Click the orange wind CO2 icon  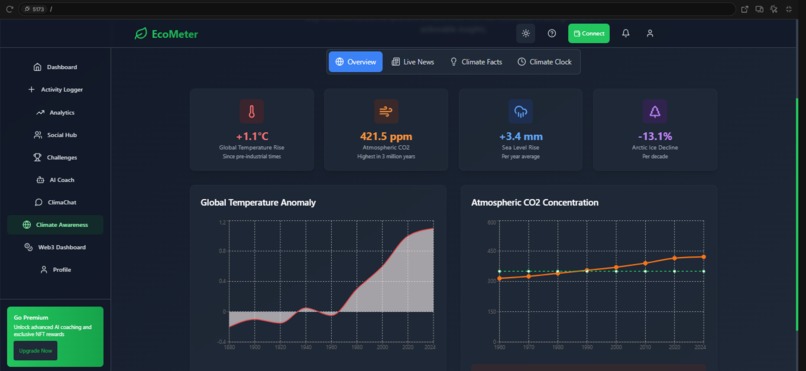click(386, 112)
